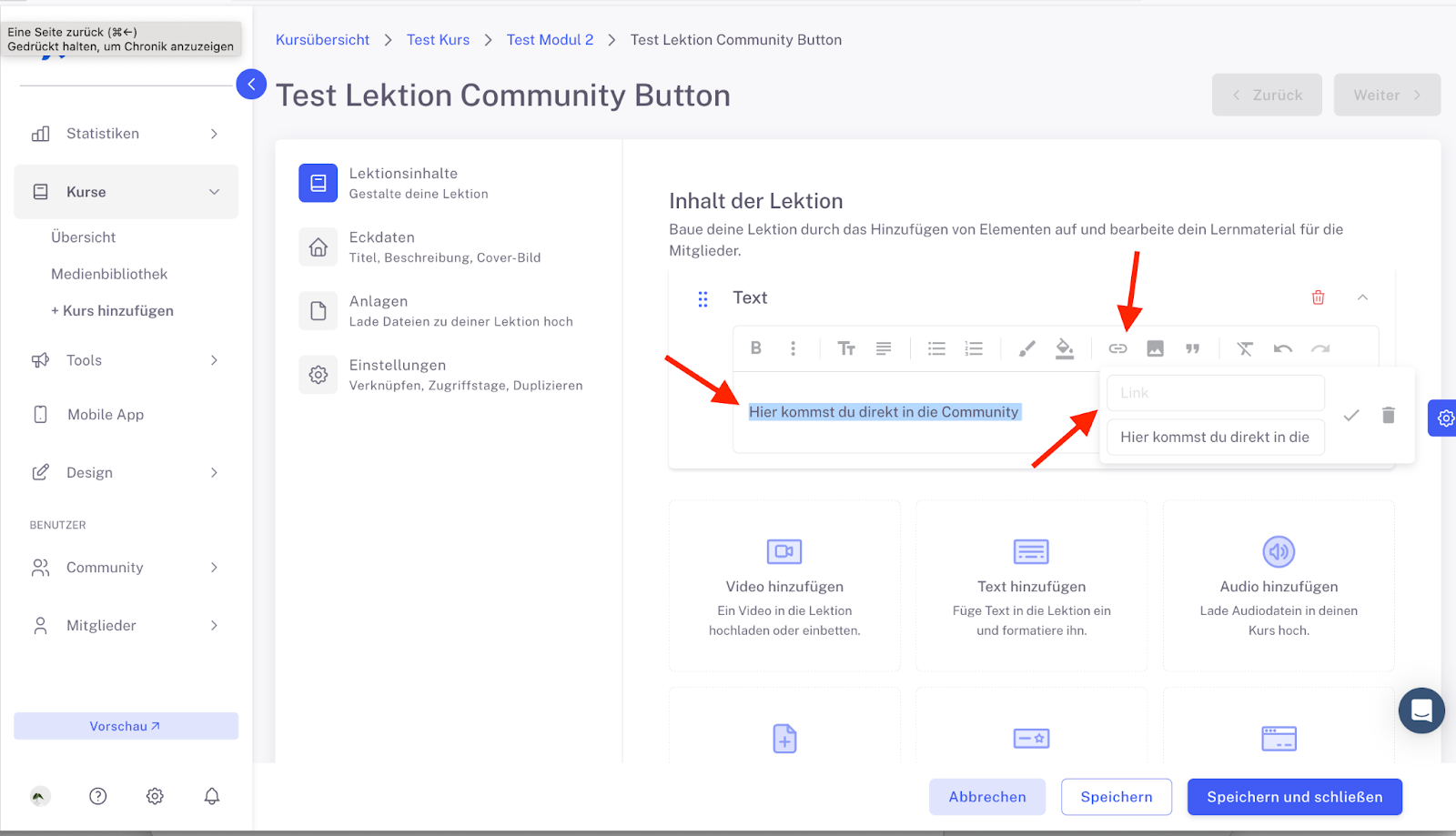Open help question mark icon
Viewport: 1456px width, 836px height.
coord(98,796)
